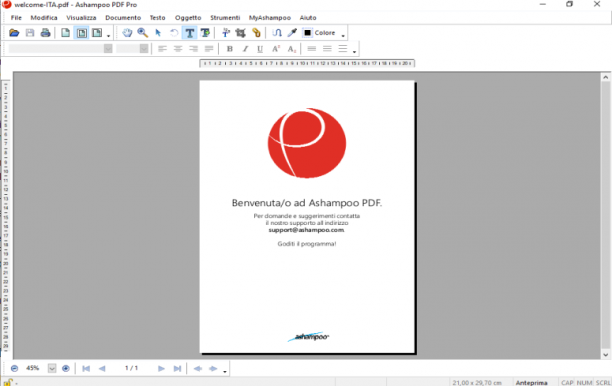Viewport: 612px width, 386px height.
Task: Click vertical scrollbar down arrow
Action: click(606, 355)
